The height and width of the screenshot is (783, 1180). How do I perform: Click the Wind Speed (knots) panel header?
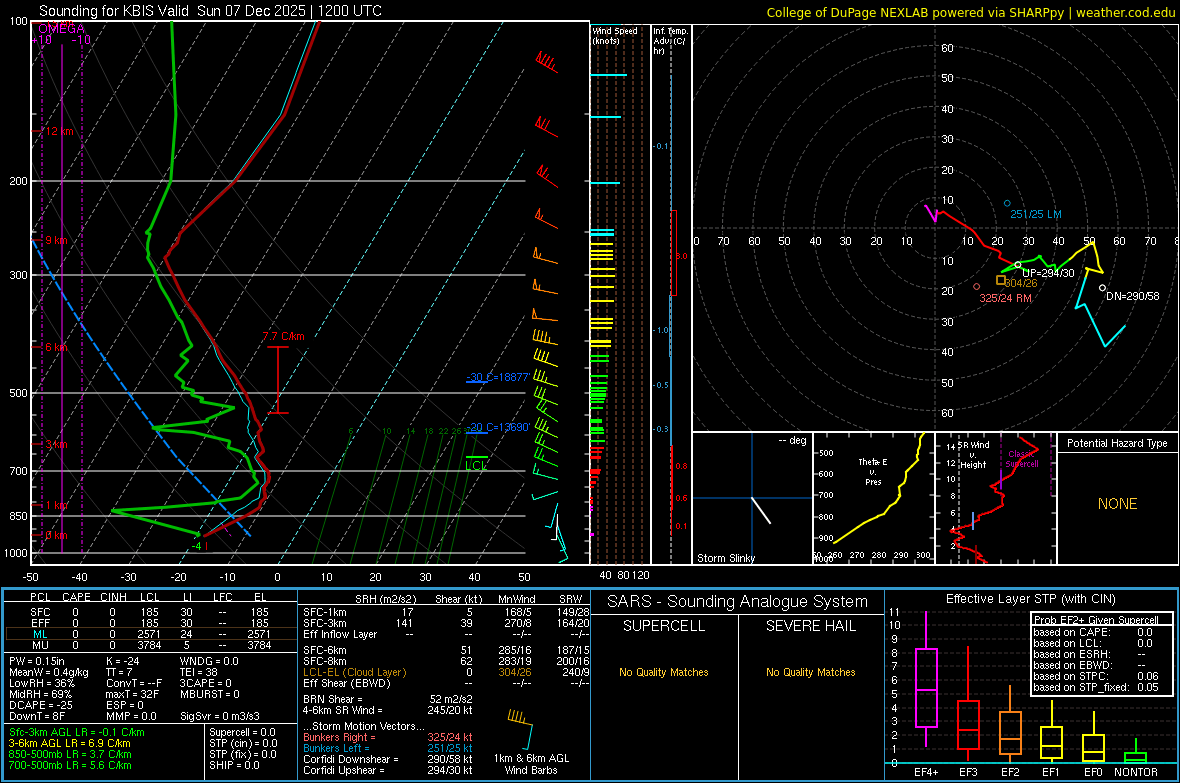coord(614,35)
